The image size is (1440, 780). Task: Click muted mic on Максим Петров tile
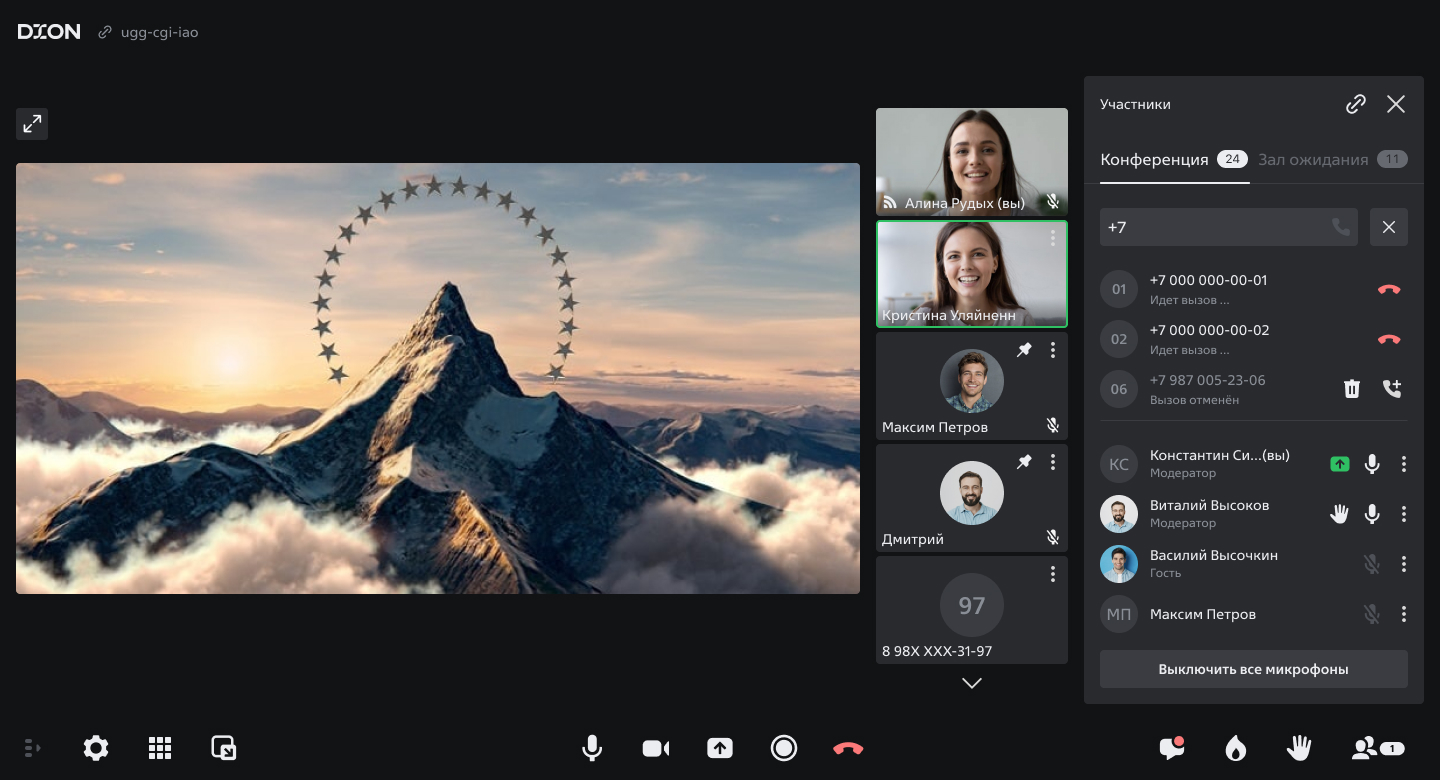click(x=1053, y=426)
